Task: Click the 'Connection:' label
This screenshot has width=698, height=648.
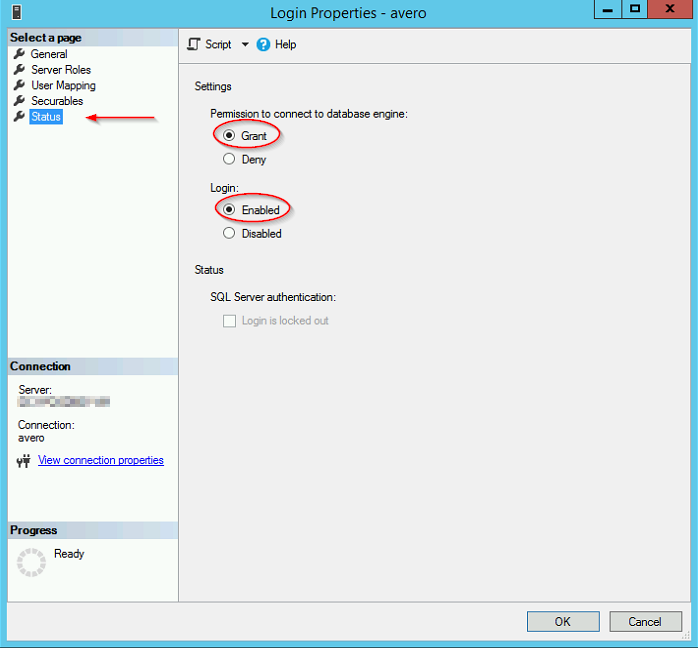Action: click(x=46, y=425)
